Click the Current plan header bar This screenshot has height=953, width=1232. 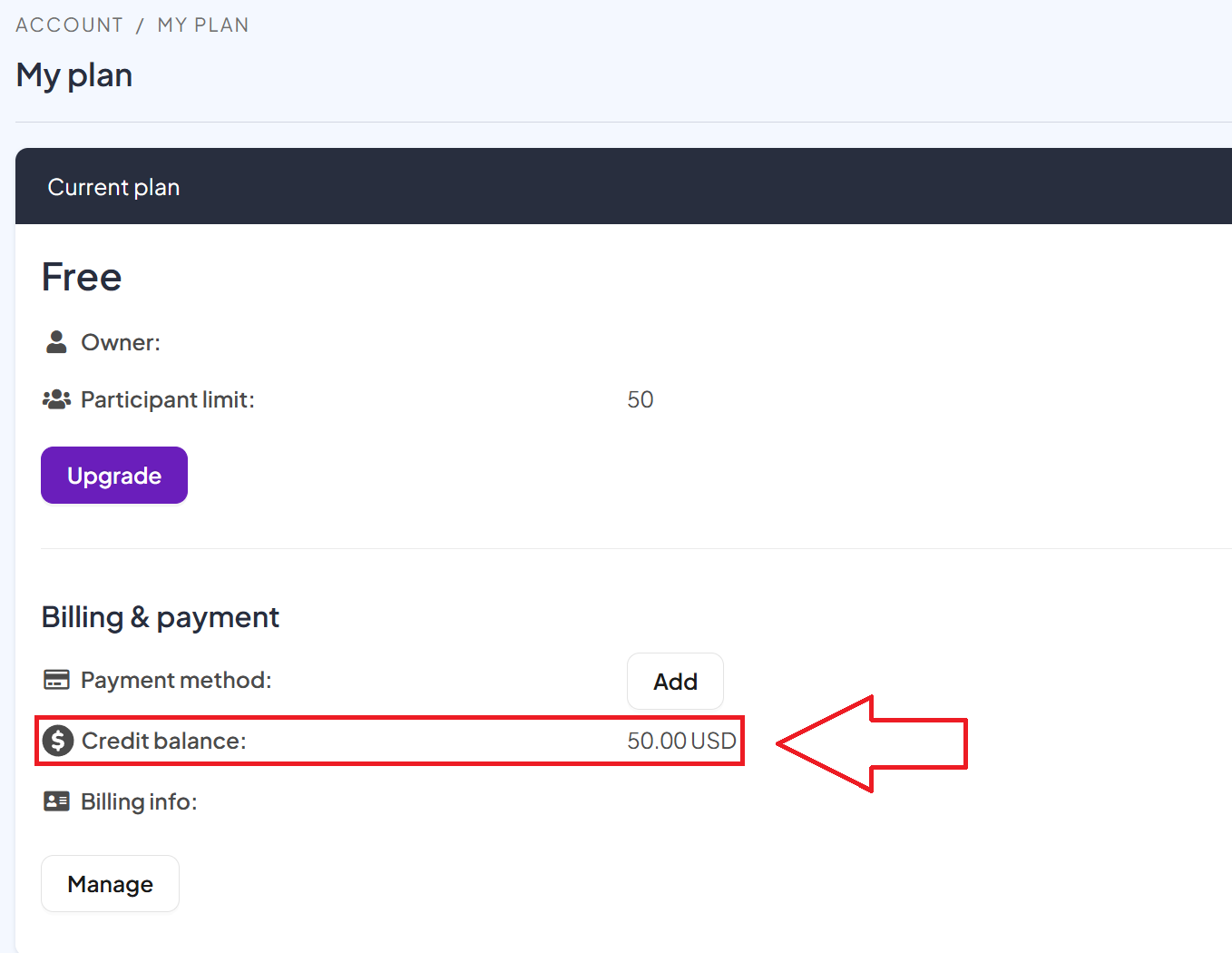(x=623, y=187)
